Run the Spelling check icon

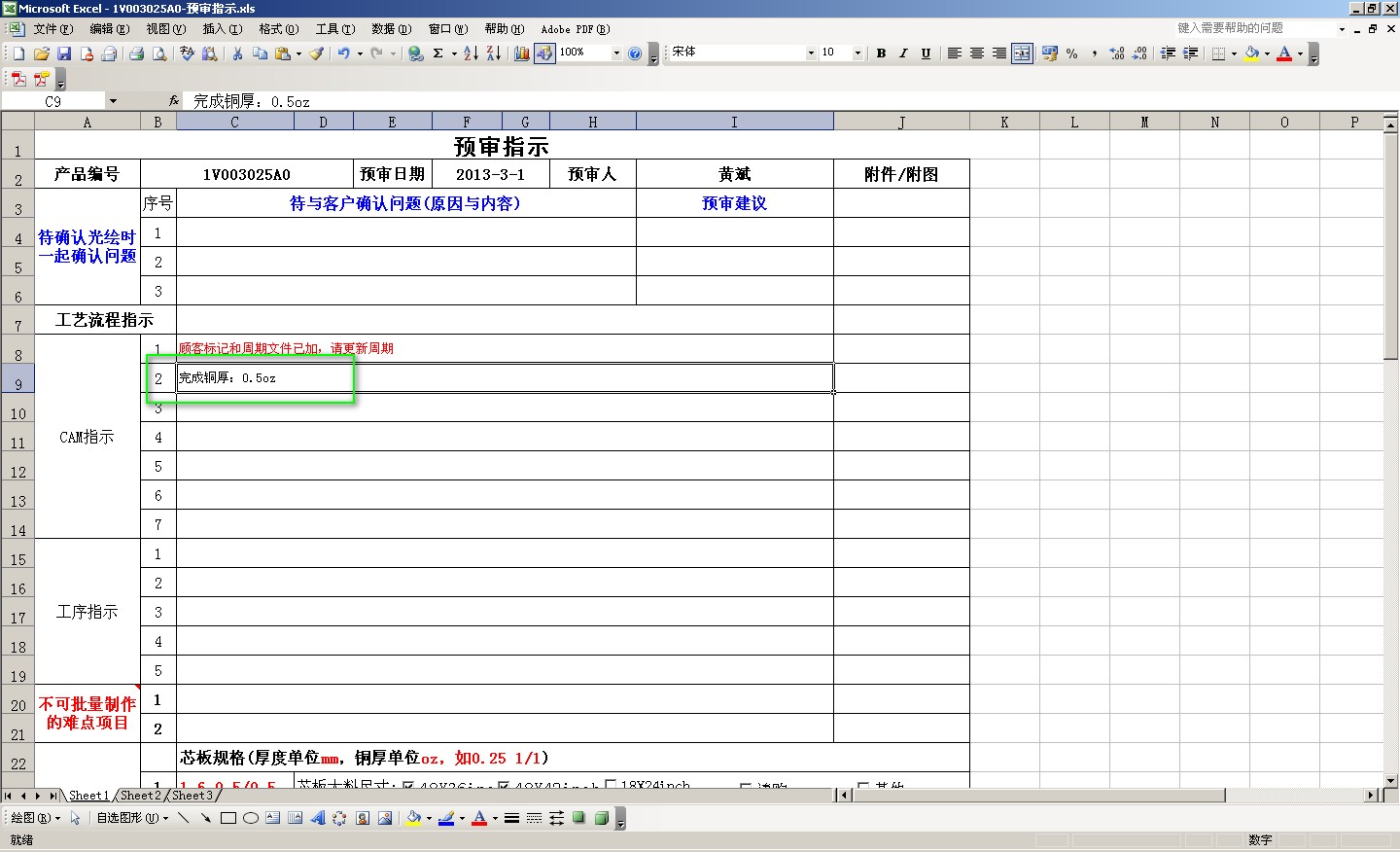(x=188, y=53)
